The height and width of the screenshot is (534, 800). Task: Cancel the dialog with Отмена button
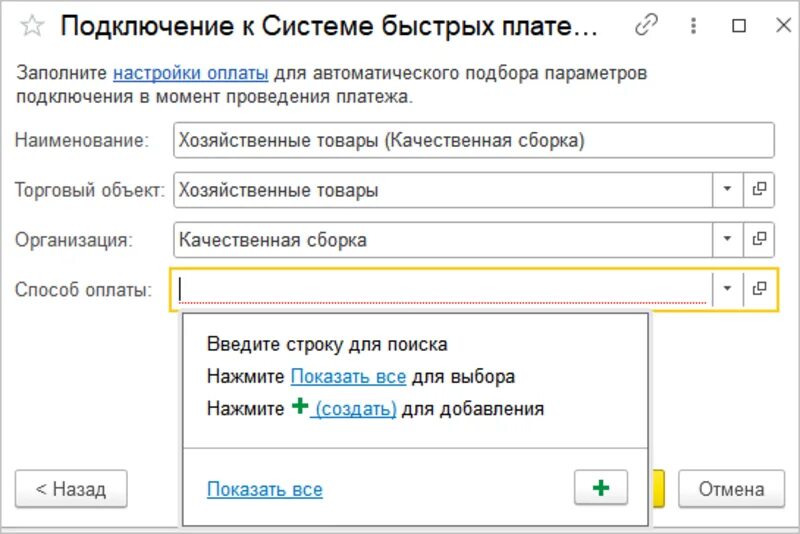731,489
